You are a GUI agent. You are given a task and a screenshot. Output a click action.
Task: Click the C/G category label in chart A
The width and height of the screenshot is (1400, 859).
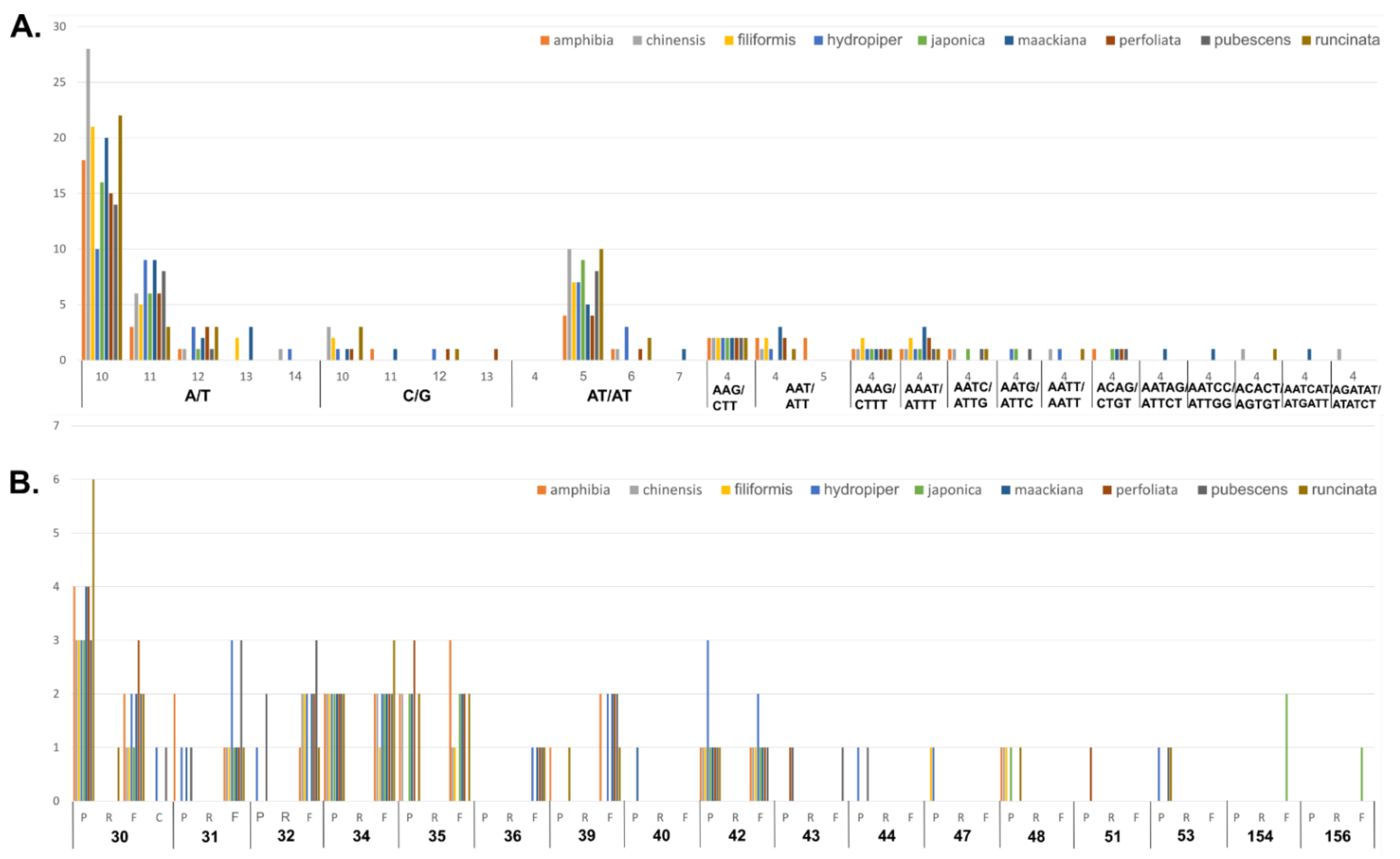pos(416,395)
